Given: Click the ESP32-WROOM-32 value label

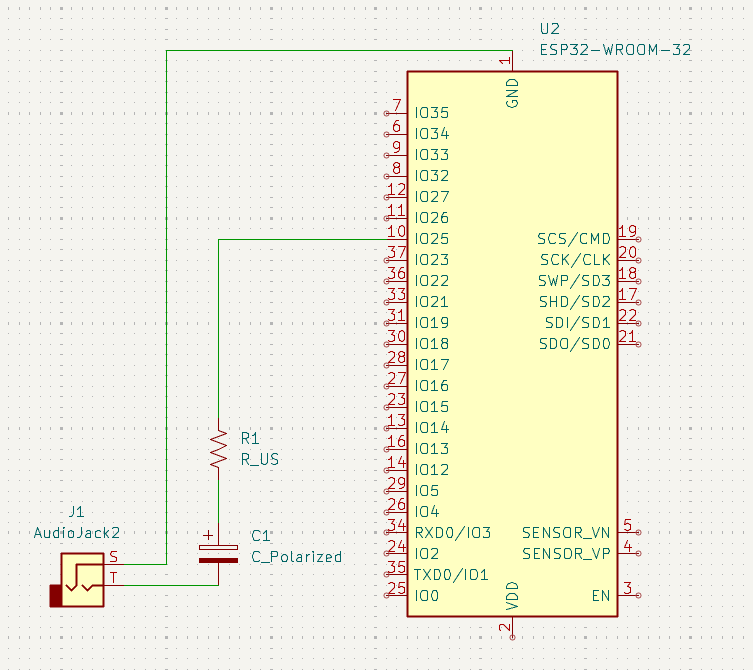Looking at the screenshot, I should [615, 49].
